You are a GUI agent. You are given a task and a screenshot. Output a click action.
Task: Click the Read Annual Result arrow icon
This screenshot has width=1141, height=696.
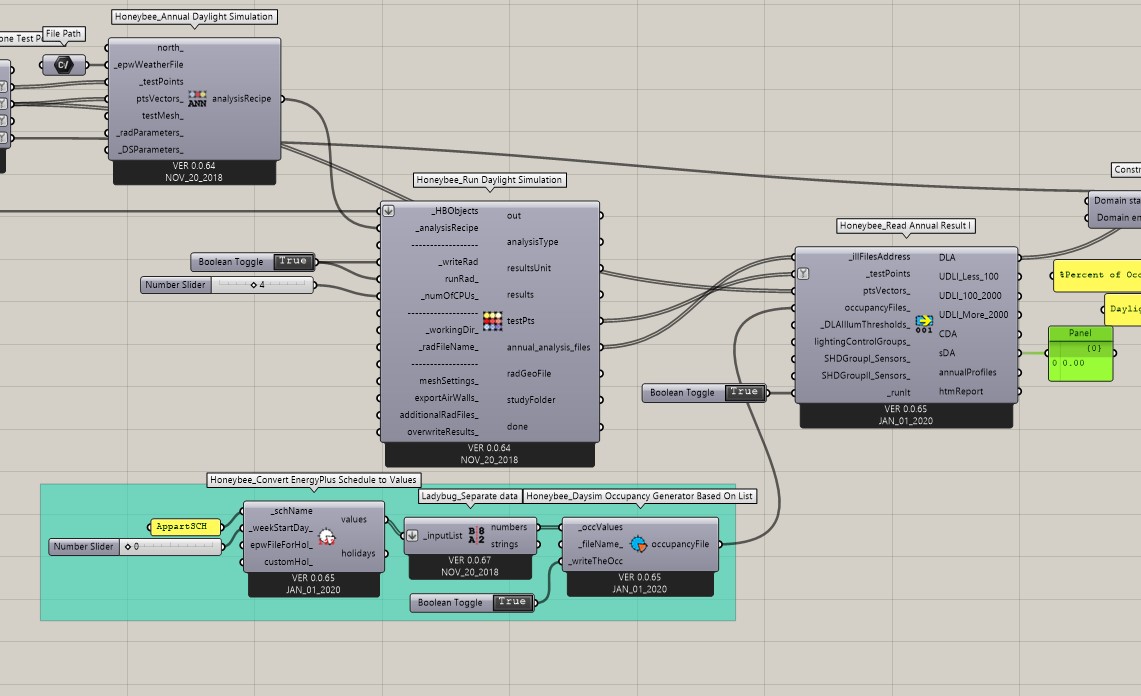coord(924,323)
